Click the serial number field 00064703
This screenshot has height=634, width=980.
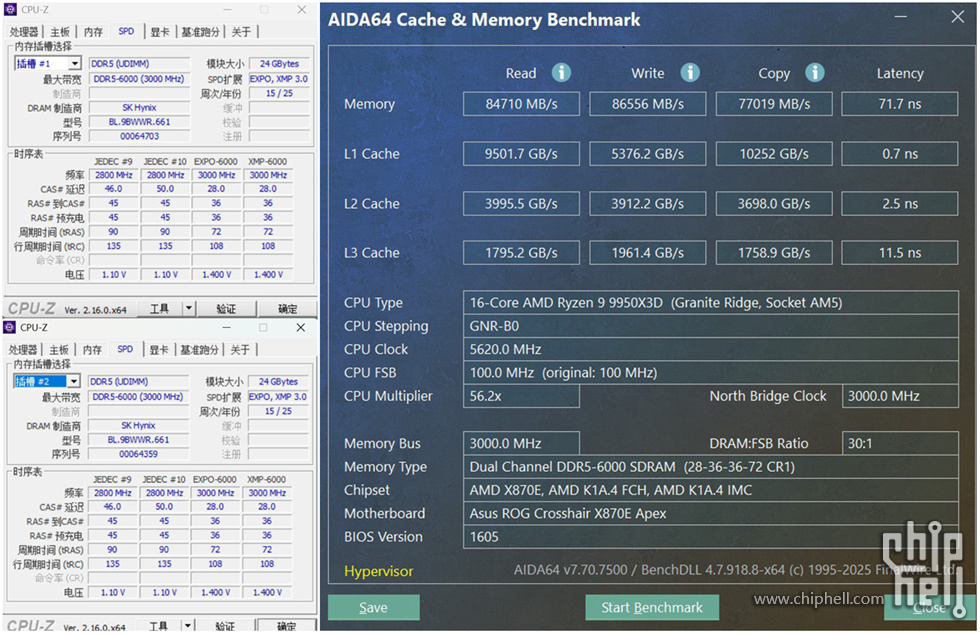139,136
